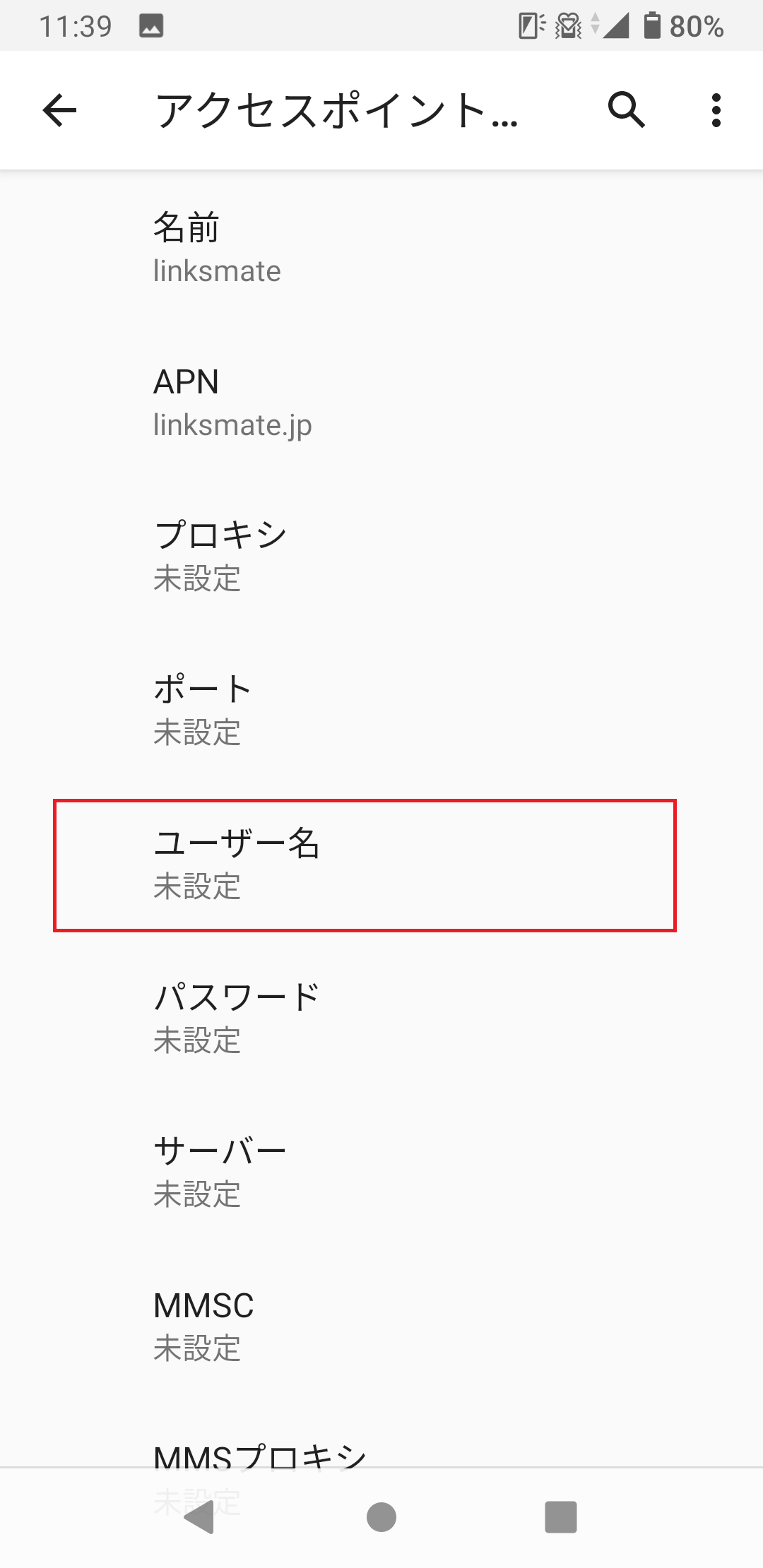Image resolution: width=763 pixels, height=1568 pixels.
Task: Edit the APN field showing linksmate.jp
Action: coord(381,403)
